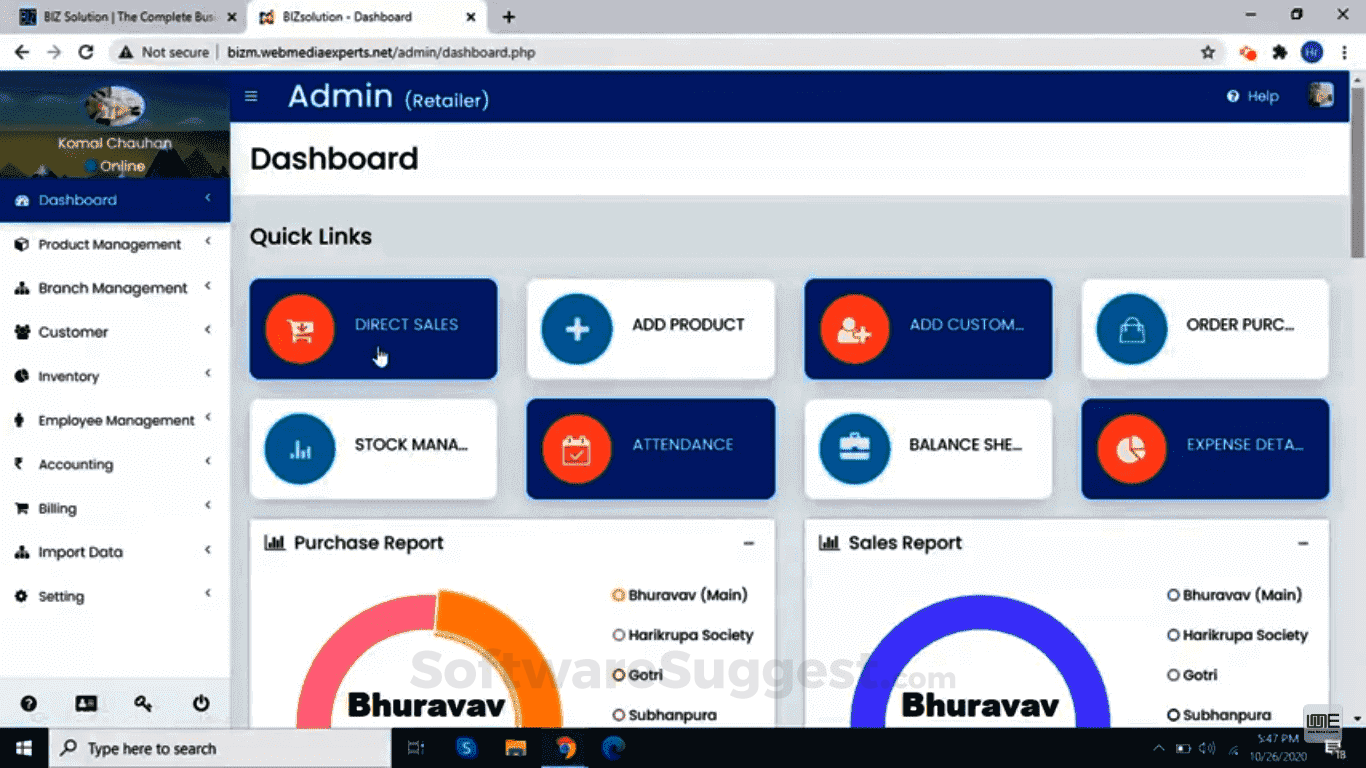Viewport: 1366px width, 768px height.
Task: Open Attendance using the calendar icon
Action: click(x=577, y=448)
